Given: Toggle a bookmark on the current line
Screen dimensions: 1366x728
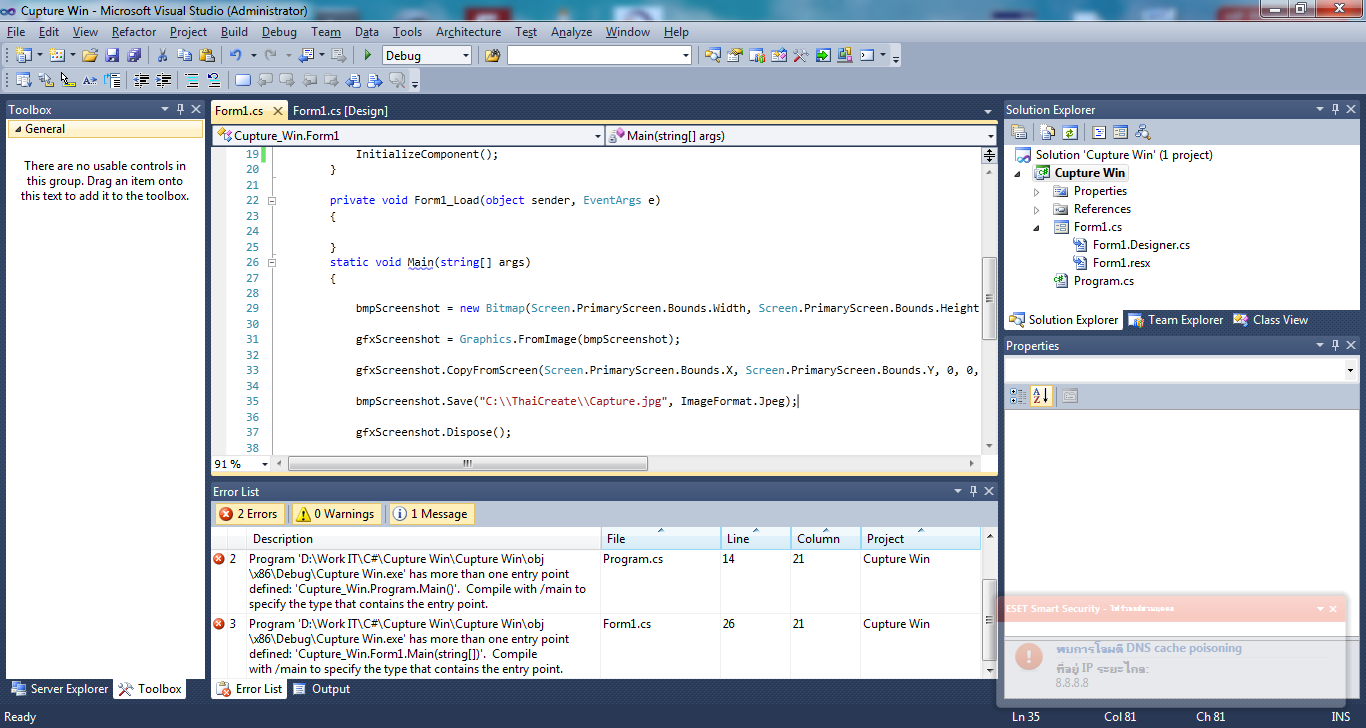Looking at the screenshot, I should pos(243,80).
